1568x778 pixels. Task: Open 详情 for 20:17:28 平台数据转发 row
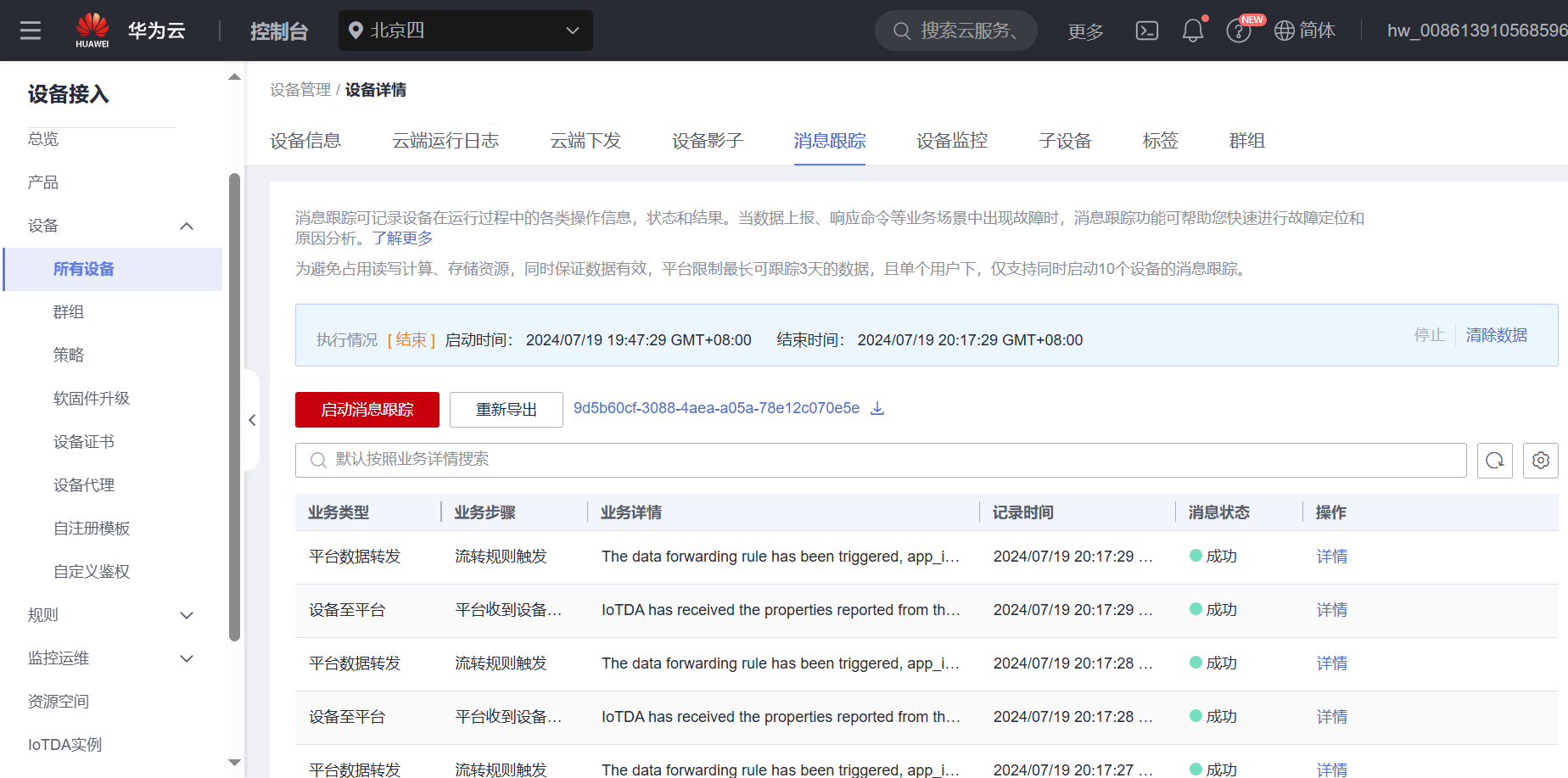pyautogui.click(x=1332, y=663)
